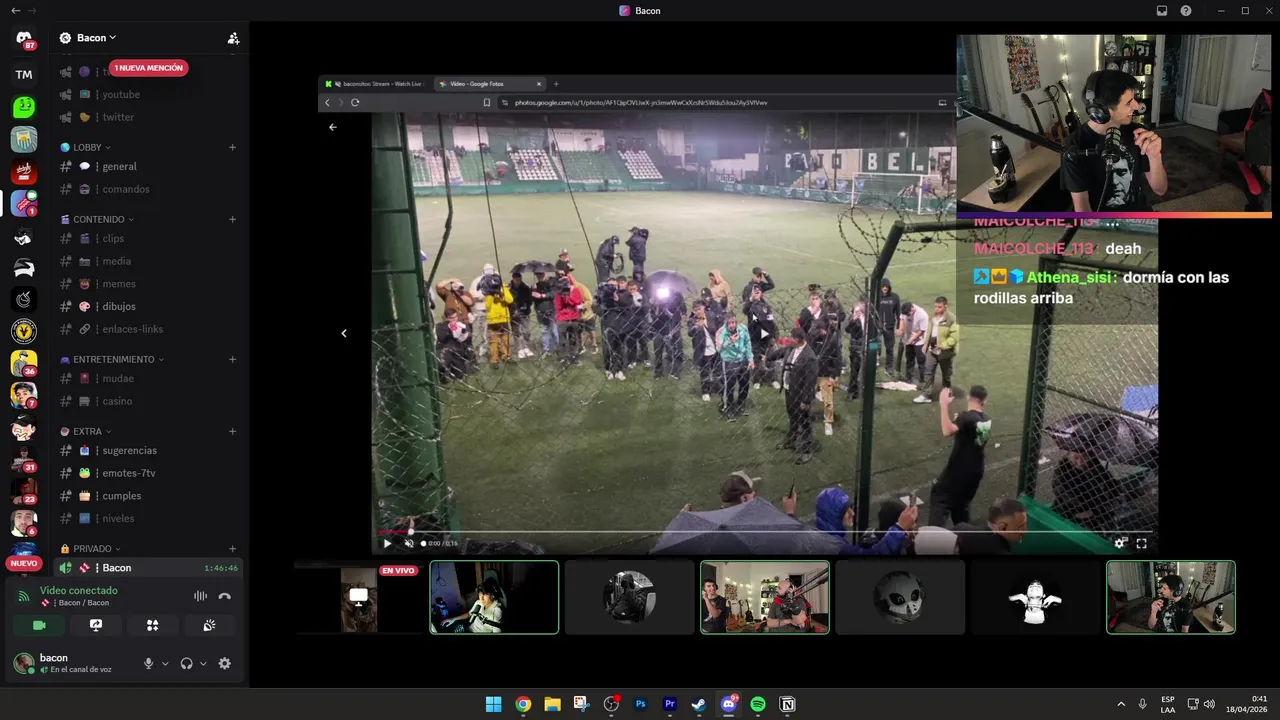Collapse the LOBBY category

point(86,147)
